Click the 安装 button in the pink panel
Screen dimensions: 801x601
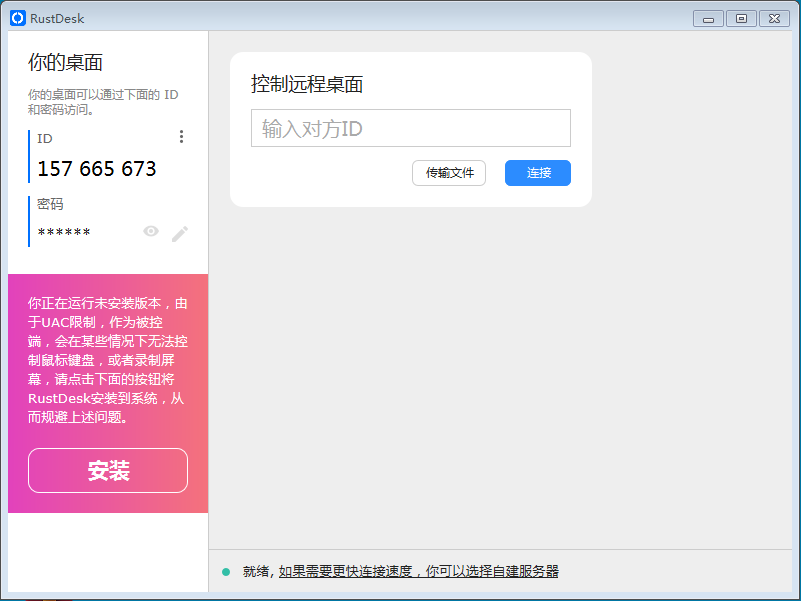coord(108,471)
